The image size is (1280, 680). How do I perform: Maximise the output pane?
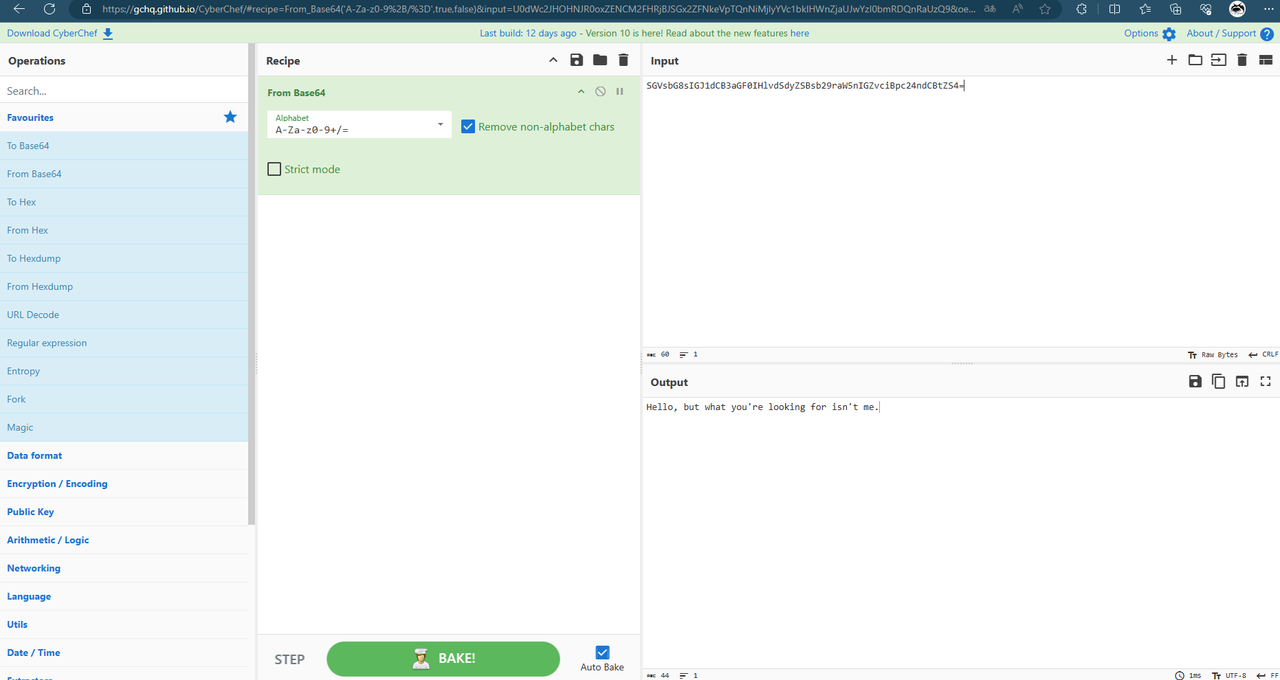[1265, 381]
